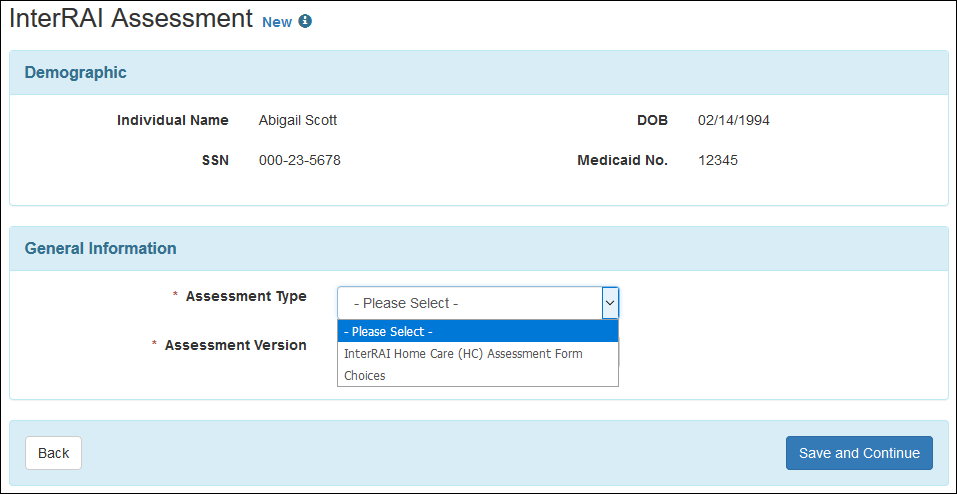Click the General Information panel heading
This screenshot has width=957, height=494.
click(x=101, y=248)
